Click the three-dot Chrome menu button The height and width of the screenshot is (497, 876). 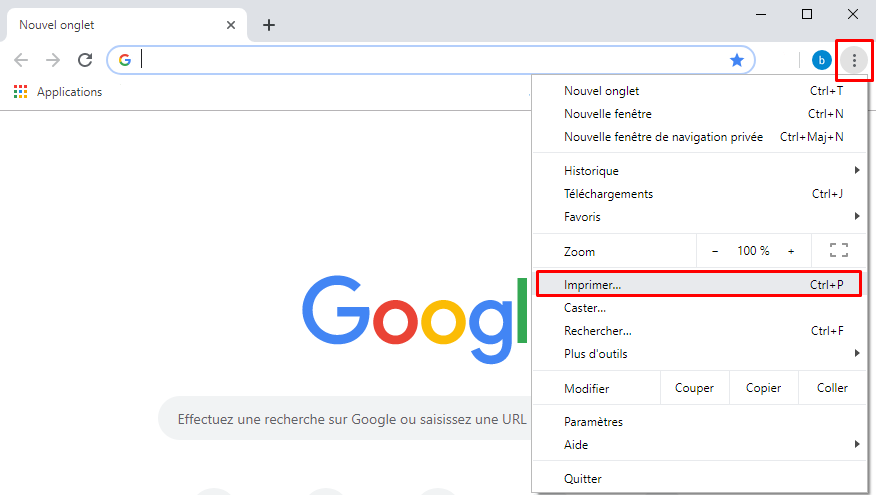tap(854, 60)
